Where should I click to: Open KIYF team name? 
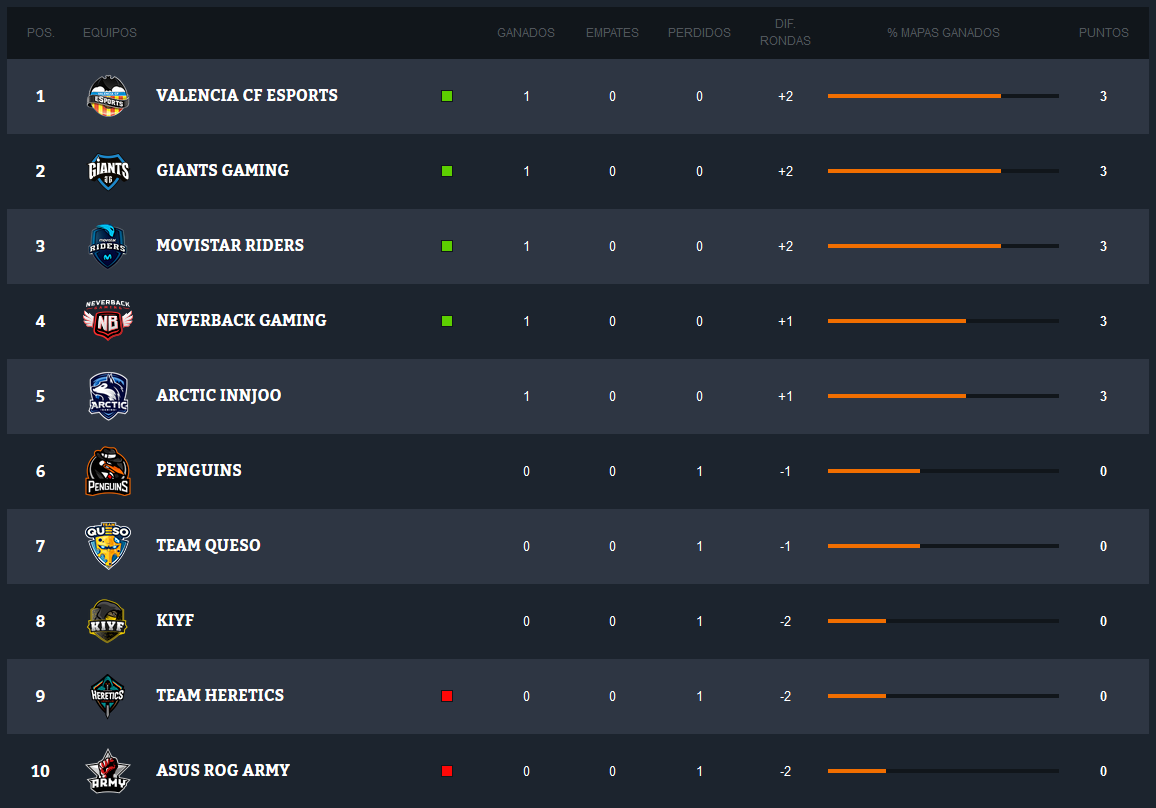(x=175, y=621)
